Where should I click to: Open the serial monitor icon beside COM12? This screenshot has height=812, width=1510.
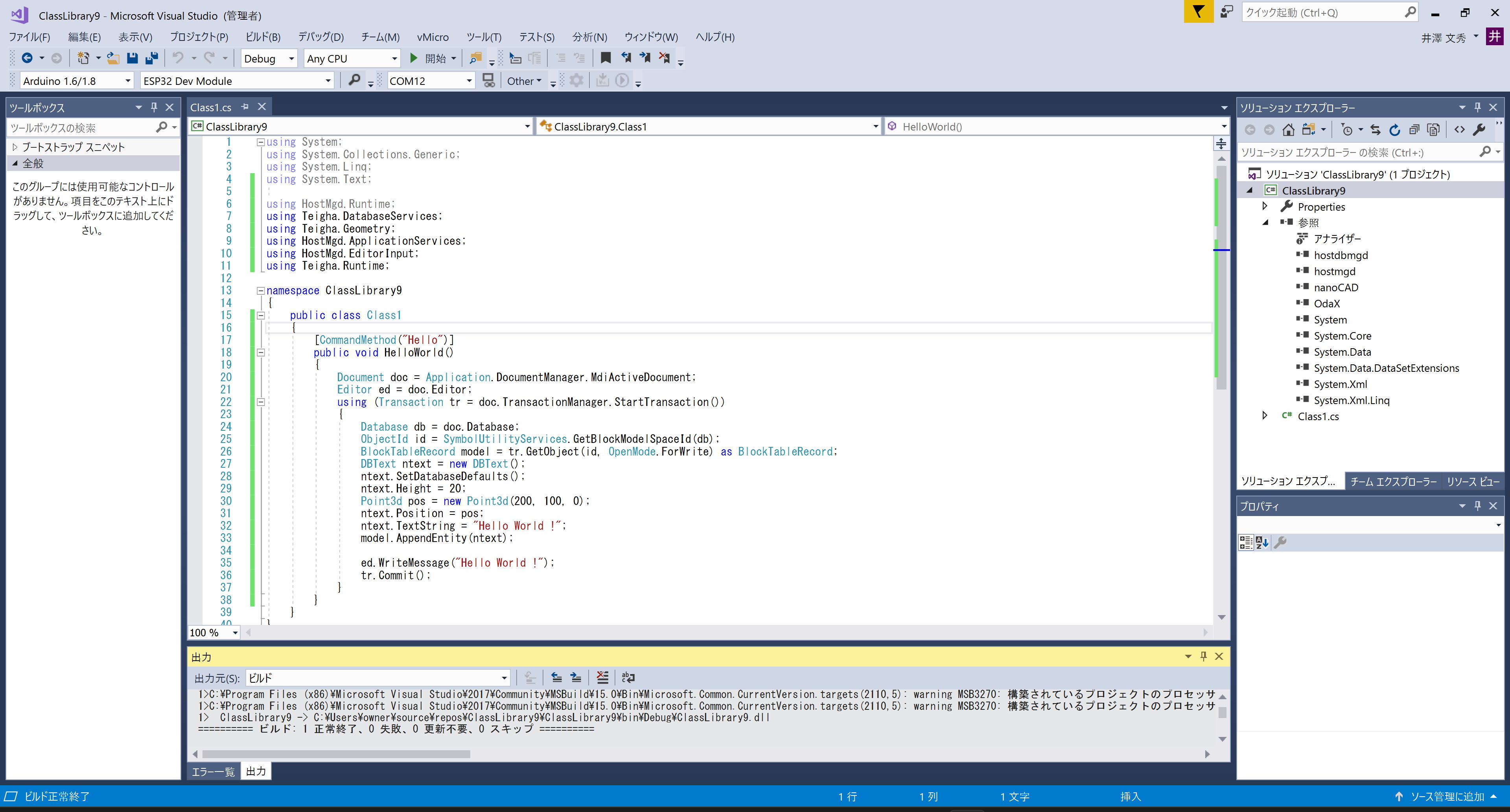coord(488,80)
